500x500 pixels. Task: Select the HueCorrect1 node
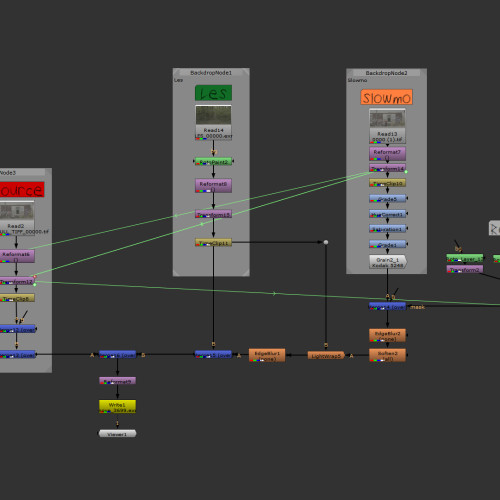coord(387,214)
